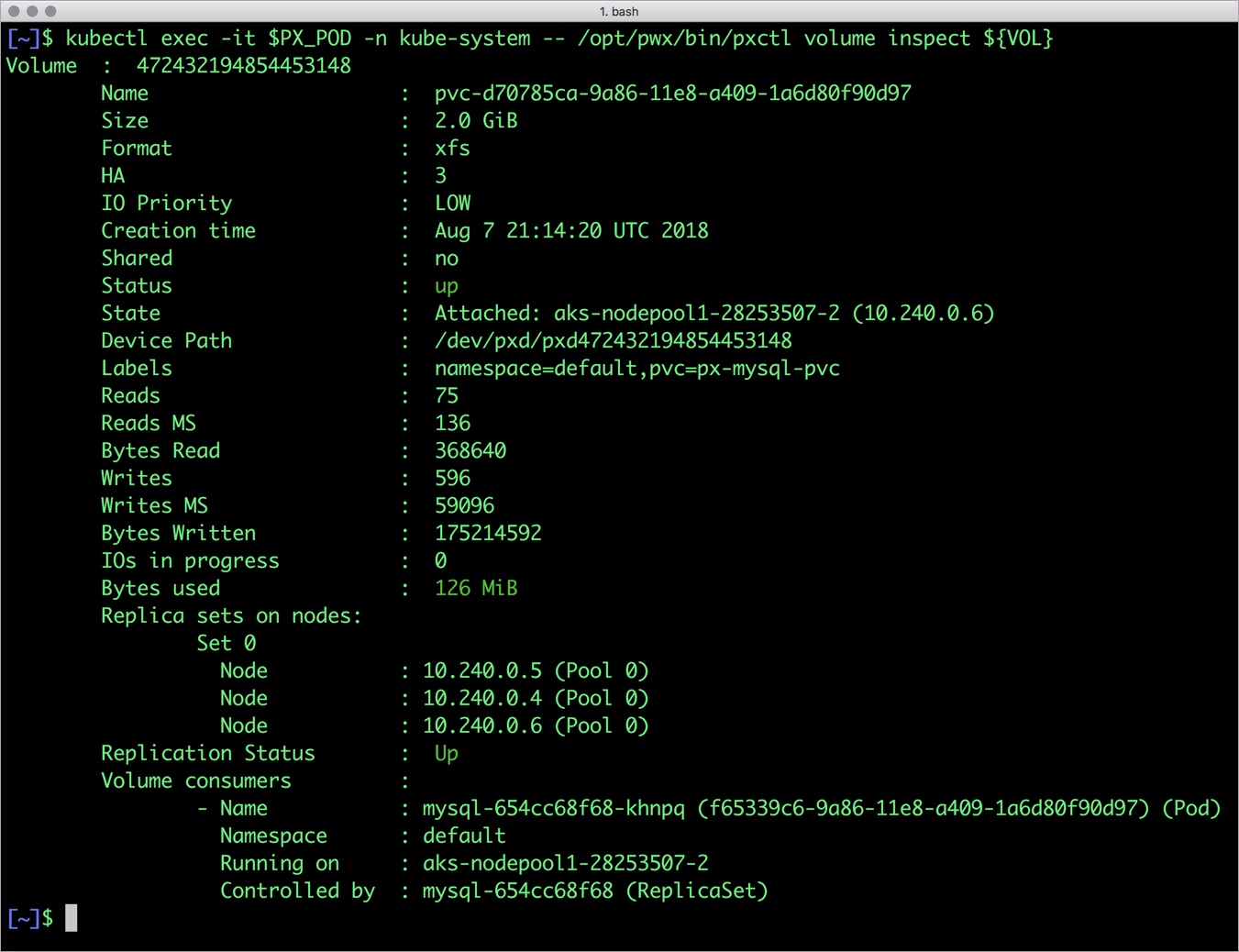Click the terminal cursor block on the prompt
Viewport: 1239px width, 952px height.
point(71,918)
